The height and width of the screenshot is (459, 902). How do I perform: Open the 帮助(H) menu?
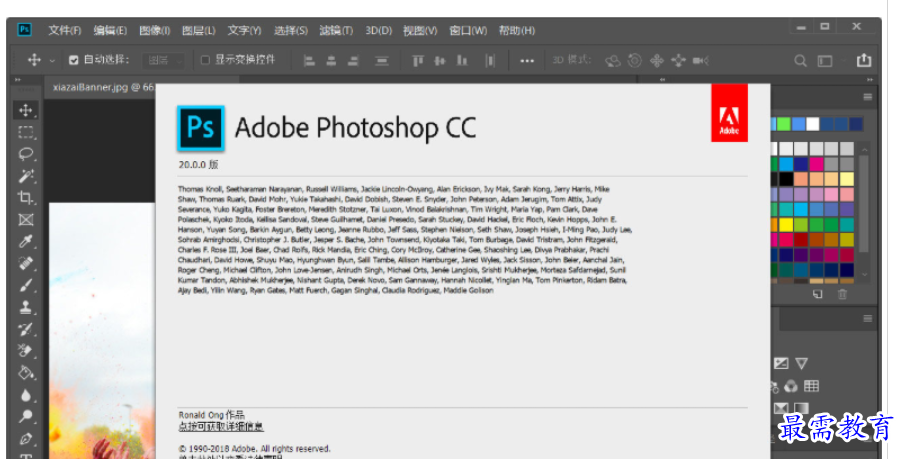point(517,30)
